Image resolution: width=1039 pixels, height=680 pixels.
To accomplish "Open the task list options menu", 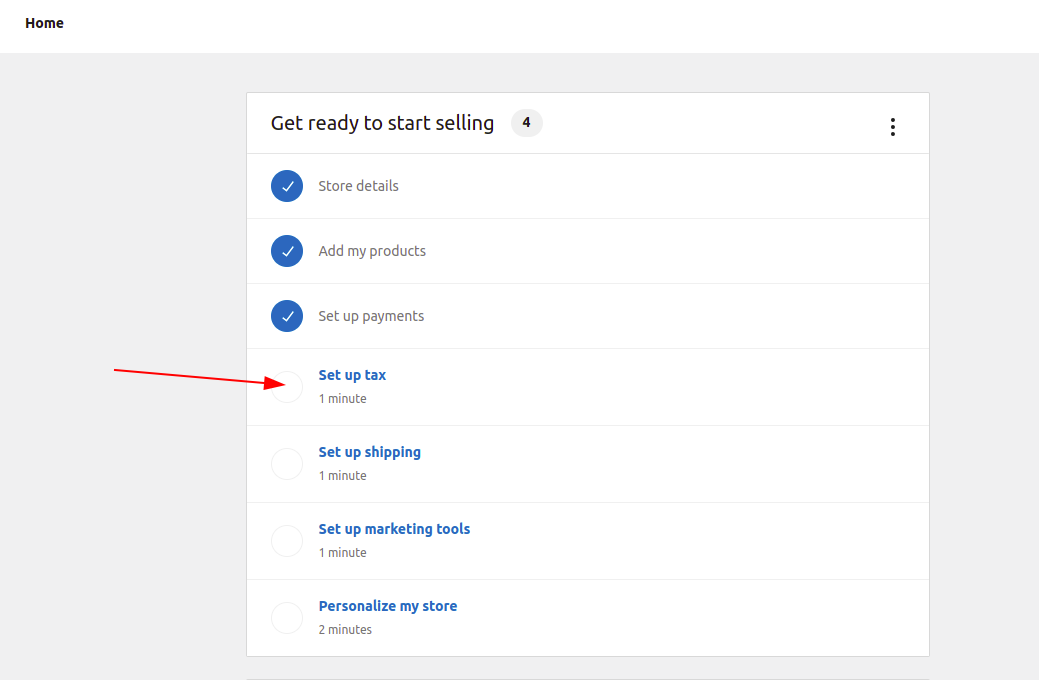I will (893, 127).
